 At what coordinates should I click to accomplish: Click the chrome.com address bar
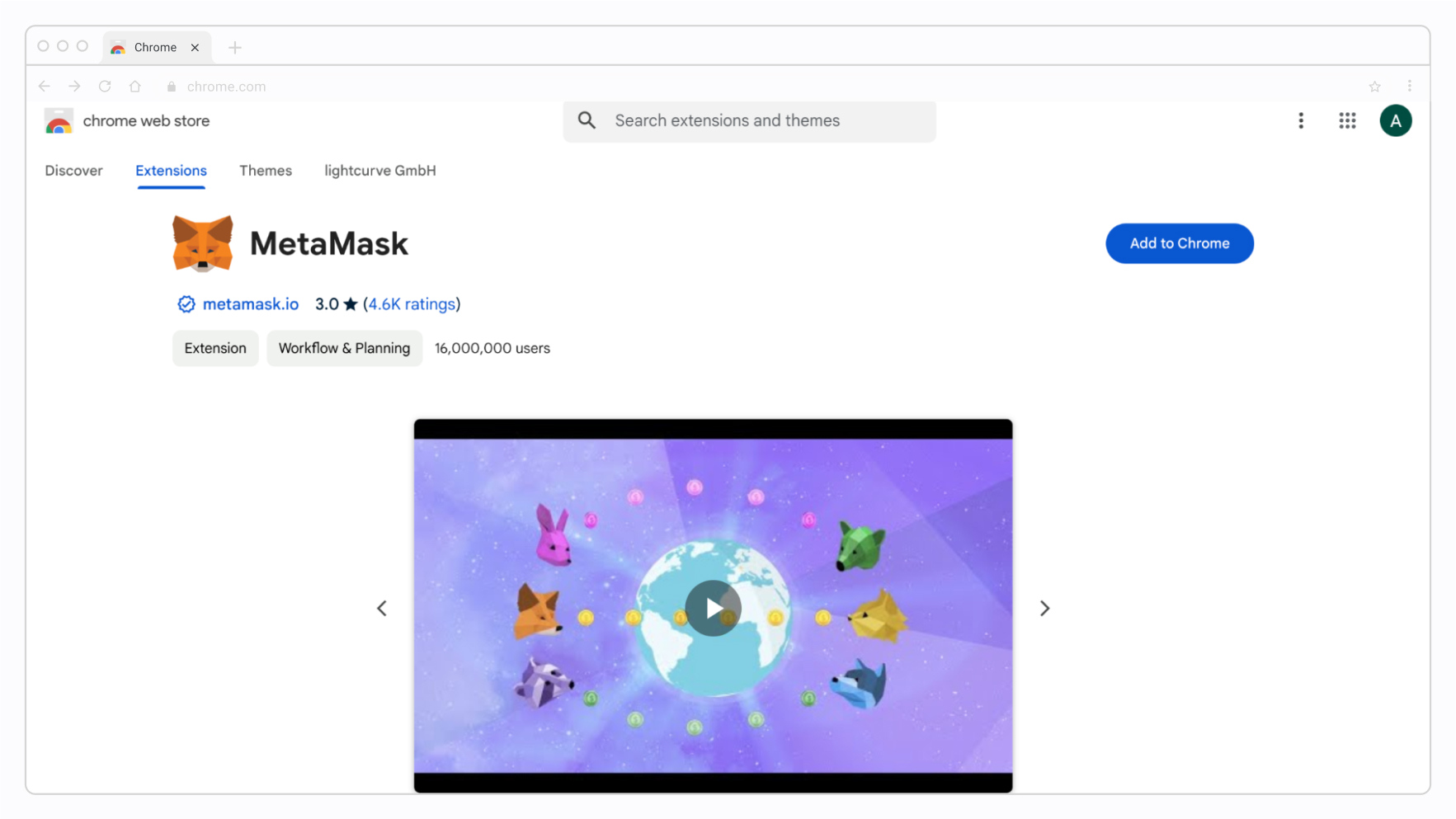pos(226,87)
